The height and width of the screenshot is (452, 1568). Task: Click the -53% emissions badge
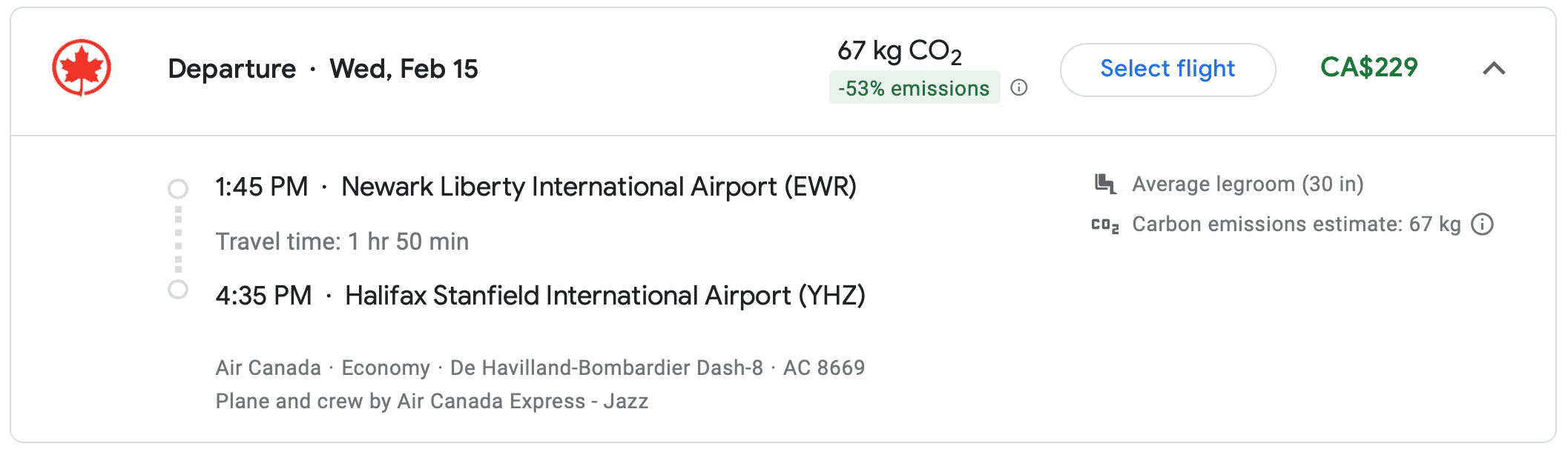(x=914, y=88)
